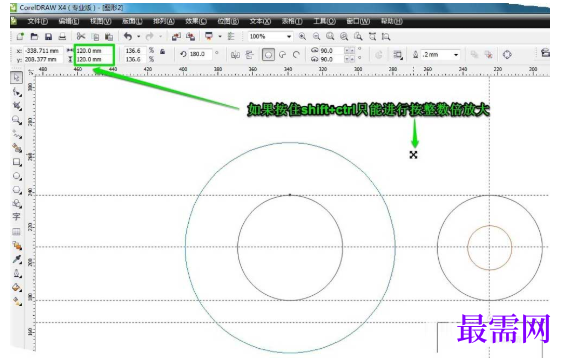Open the outline width .2 mm dropdown
Viewport: 569px width, 360px height.
pos(456,55)
